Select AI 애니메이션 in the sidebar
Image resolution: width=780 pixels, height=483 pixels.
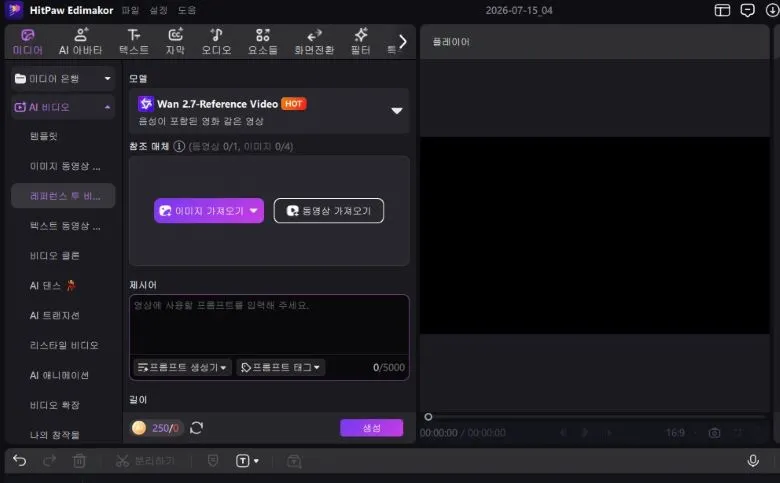pos(59,375)
